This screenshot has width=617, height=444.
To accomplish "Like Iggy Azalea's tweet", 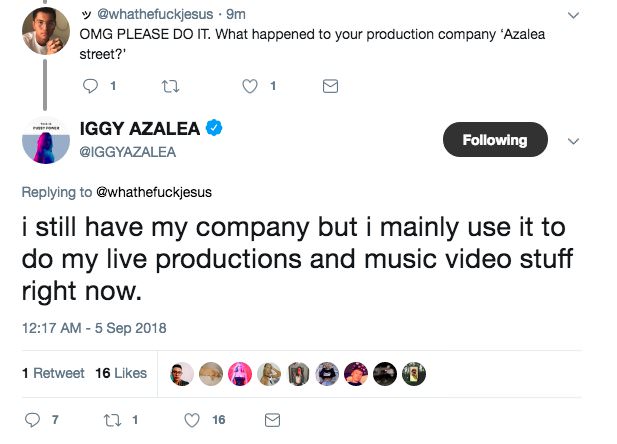I will 193,421.
